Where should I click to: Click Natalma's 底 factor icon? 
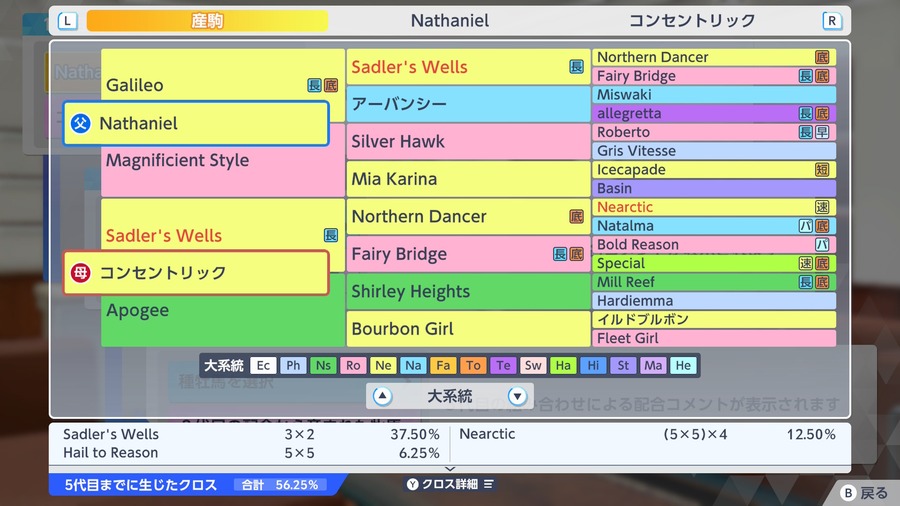[x=822, y=226]
